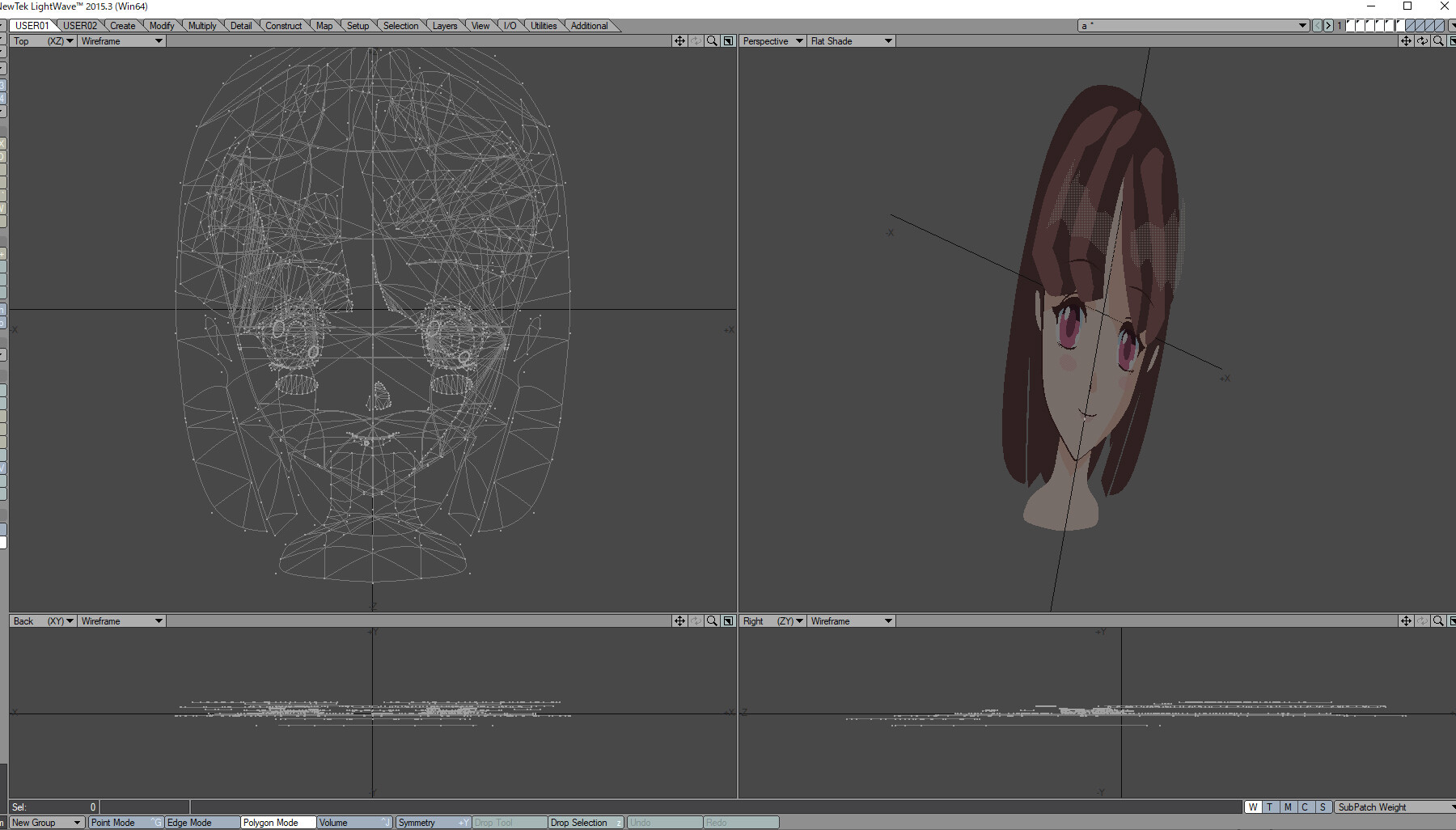This screenshot has height=830, width=1456.
Task: Open the Layers tab
Action: pyautogui.click(x=445, y=26)
